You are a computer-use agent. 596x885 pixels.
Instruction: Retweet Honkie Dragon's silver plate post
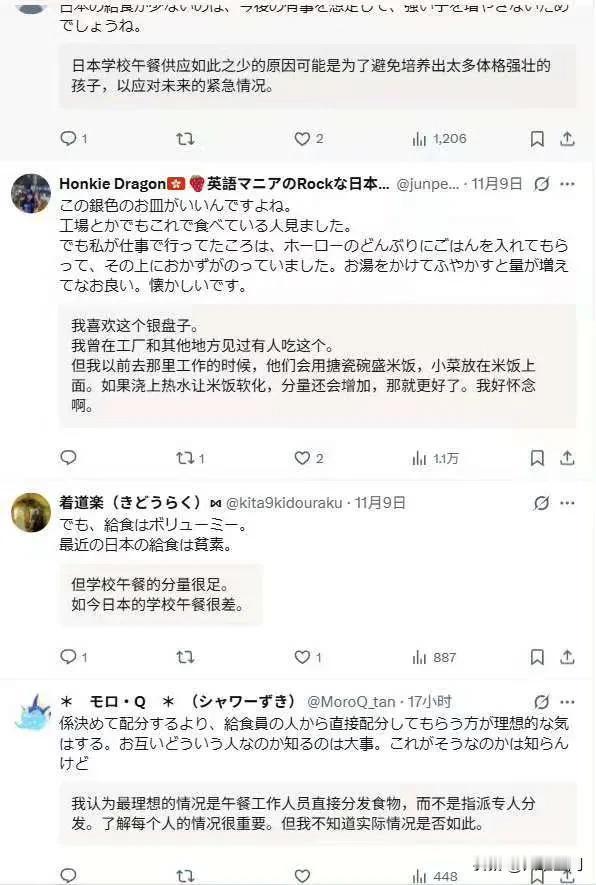190,458
